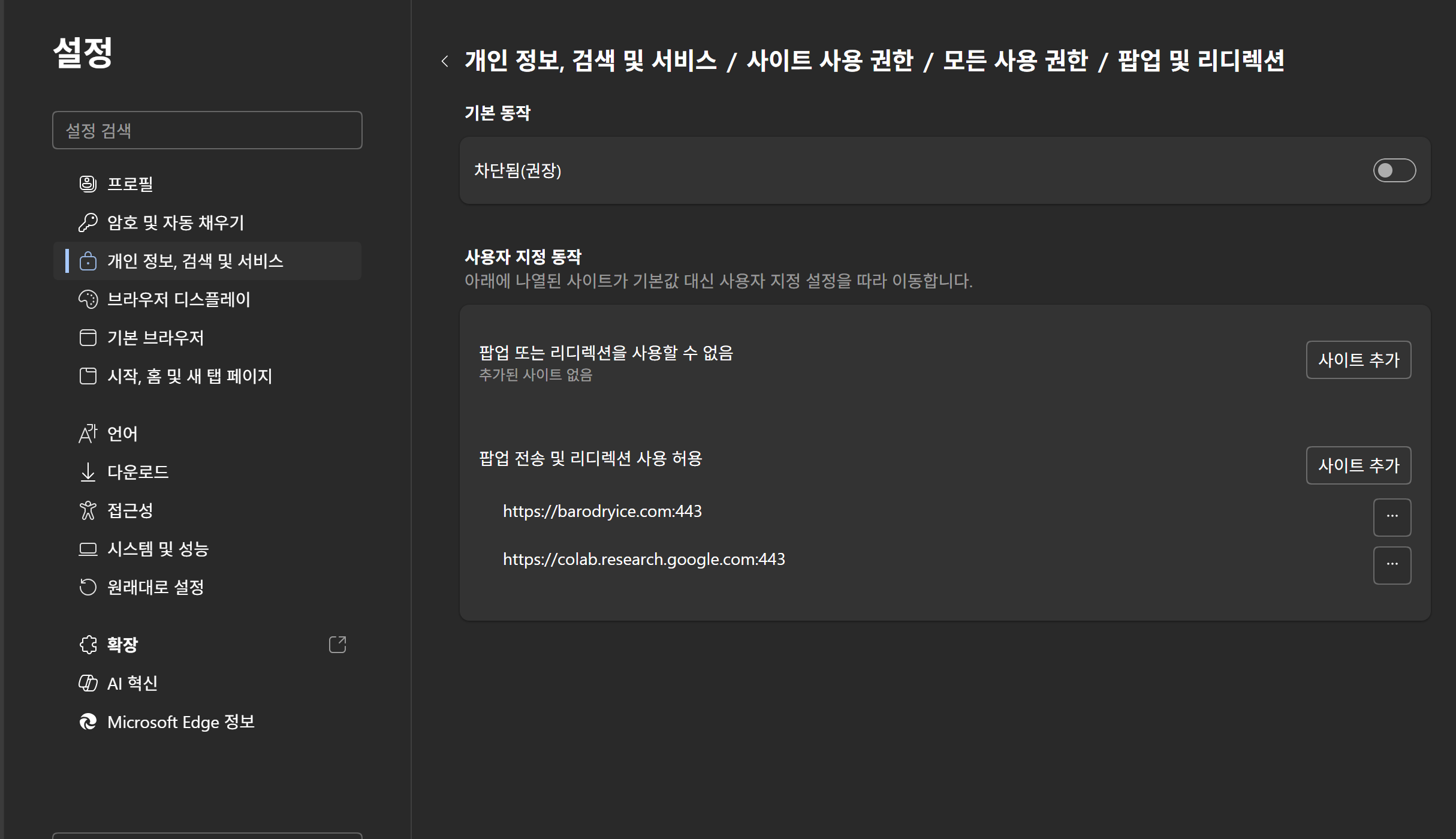Open 접근성 settings
This screenshot has width=1456, height=839.
click(x=207, y=510)
